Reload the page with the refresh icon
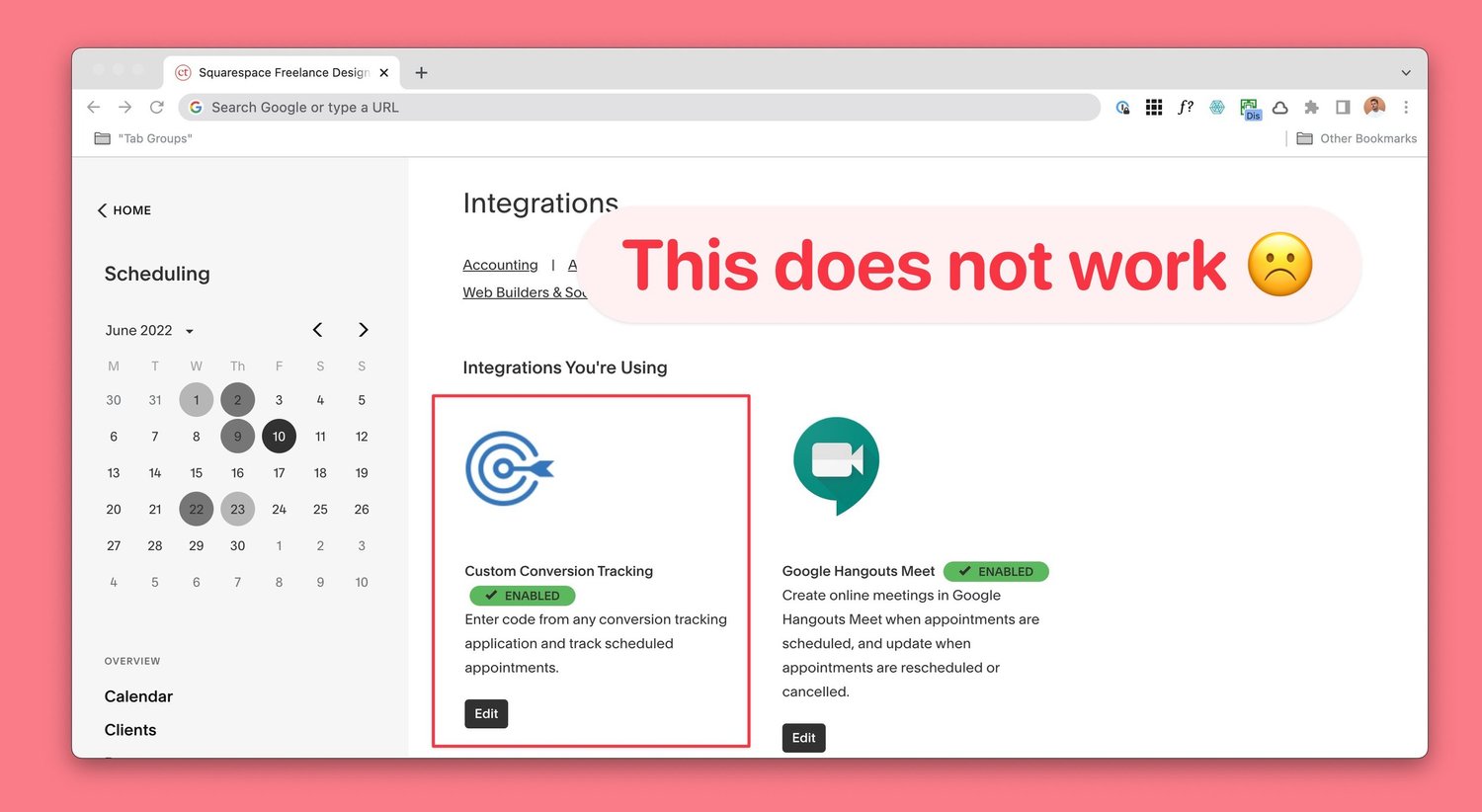Image resolution: width=1482 pixels, height=812 pixels. click(156, 107)
